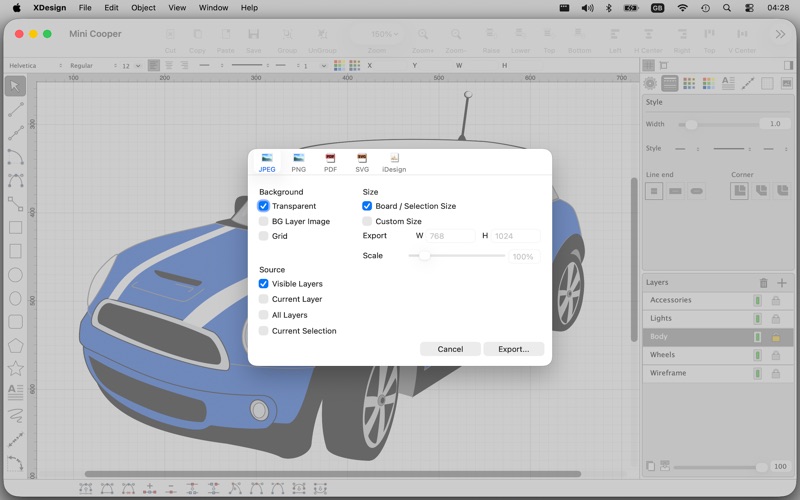This screenshot has height=500, width=800.
Task: Click the Raise order icon
Action: tap(491, 35)
